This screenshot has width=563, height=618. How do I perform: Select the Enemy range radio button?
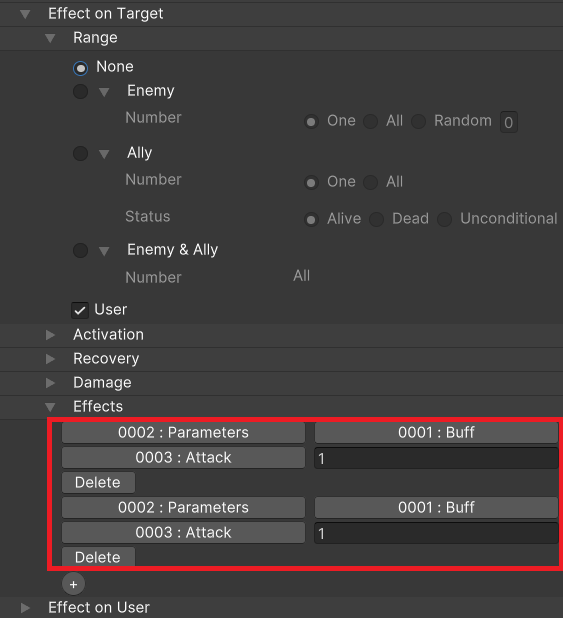coord(80,91)
